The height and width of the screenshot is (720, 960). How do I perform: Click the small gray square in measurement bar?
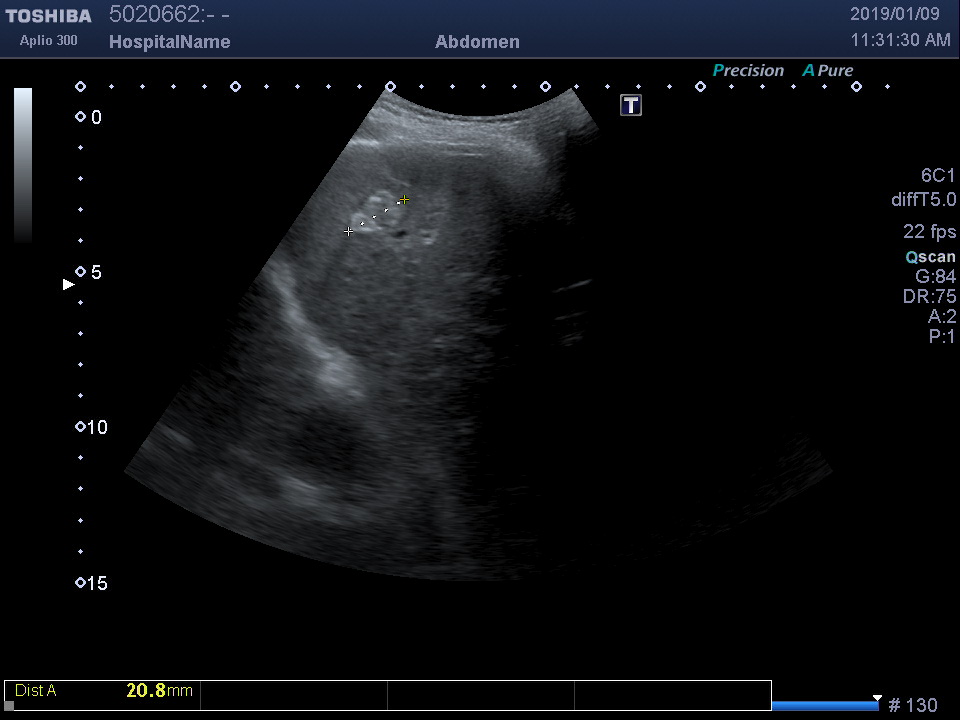(x=9, y=706)
